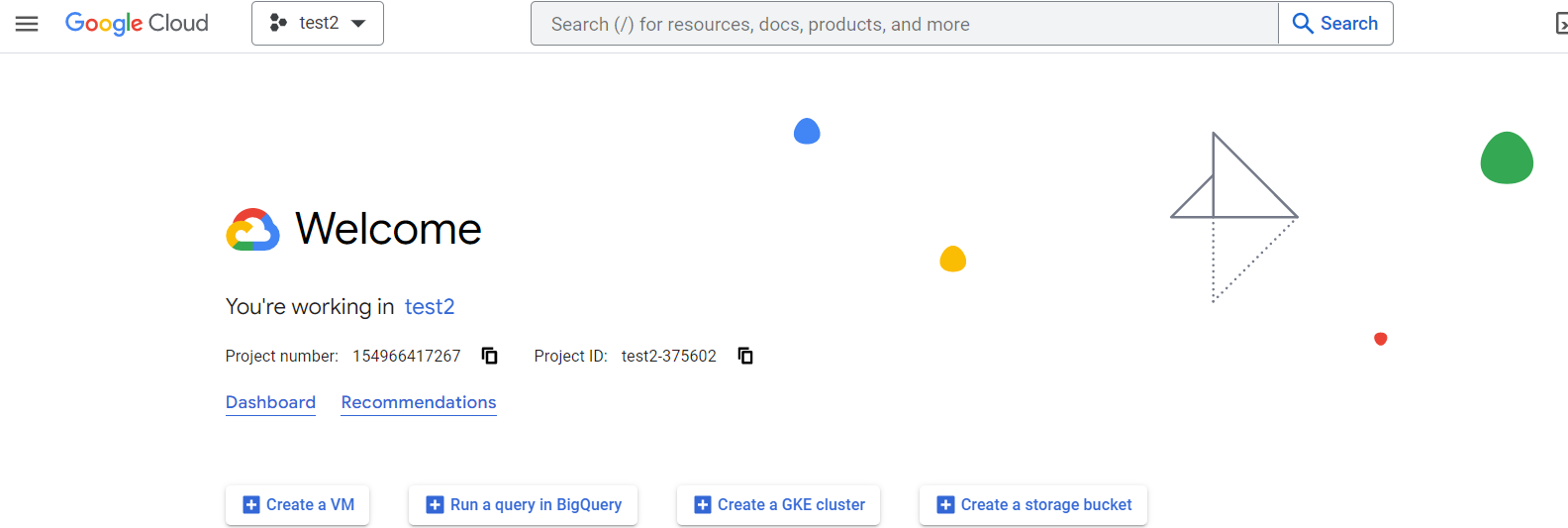Screen dimensions: 1568x528
Task: Go to the Dashboard link
Action: point(270,402)
